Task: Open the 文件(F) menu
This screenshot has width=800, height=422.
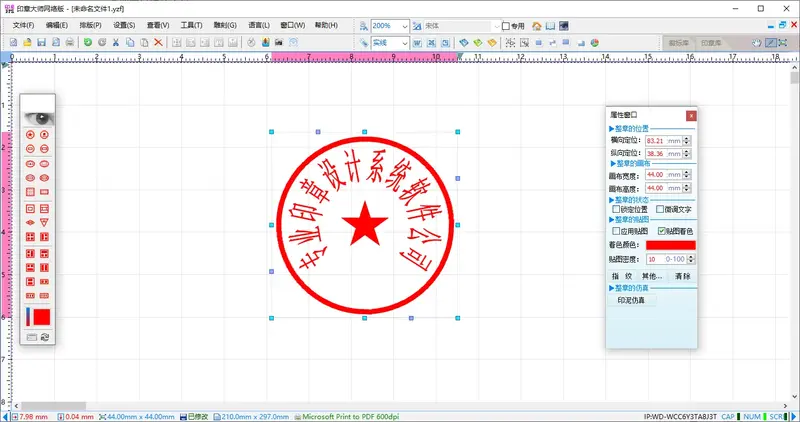Action: 24,25
